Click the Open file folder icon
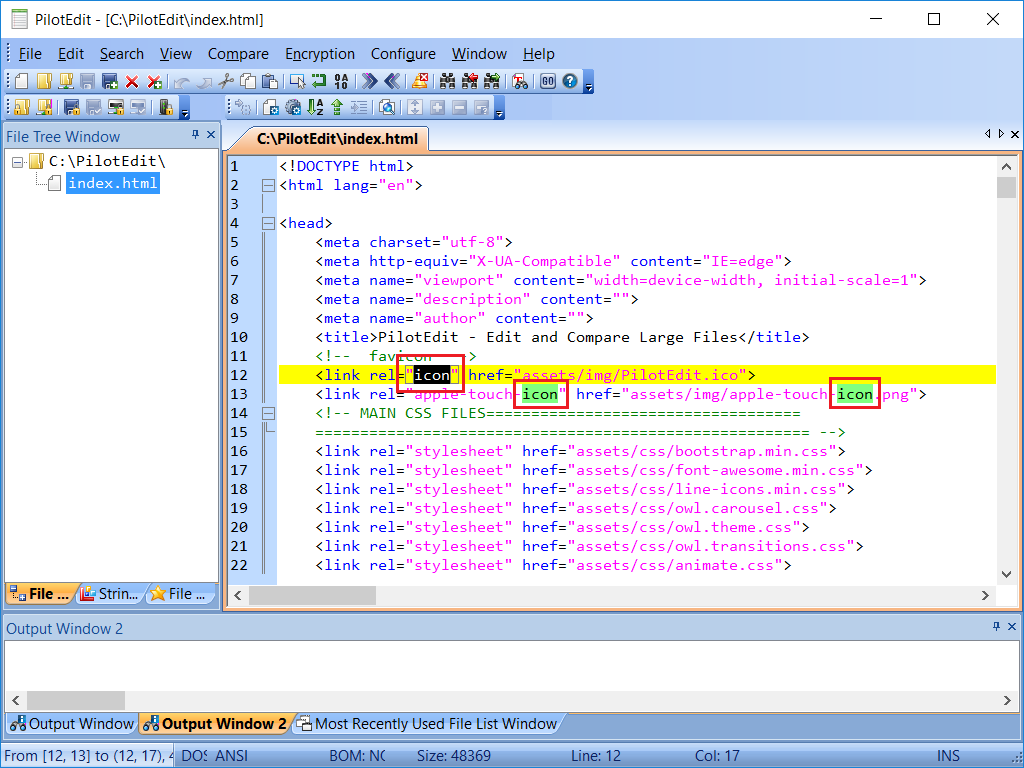This screenshot has width=1024, height=768. (44, 81)
